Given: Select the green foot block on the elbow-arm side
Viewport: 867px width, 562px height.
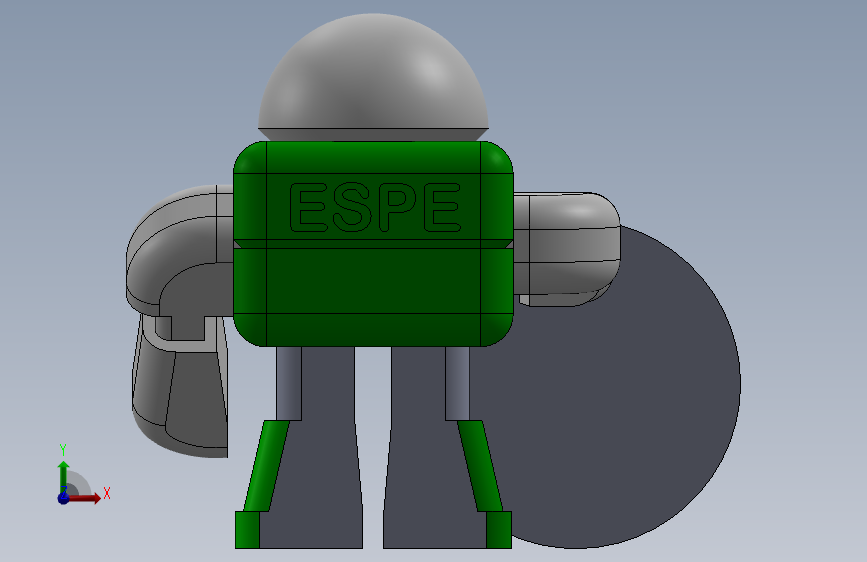Looking at the screenshot, I should click(247, 530).
